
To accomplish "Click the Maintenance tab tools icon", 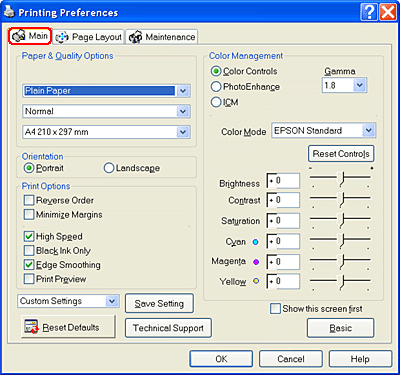I will pyautogui.click(x=135, y=37).
